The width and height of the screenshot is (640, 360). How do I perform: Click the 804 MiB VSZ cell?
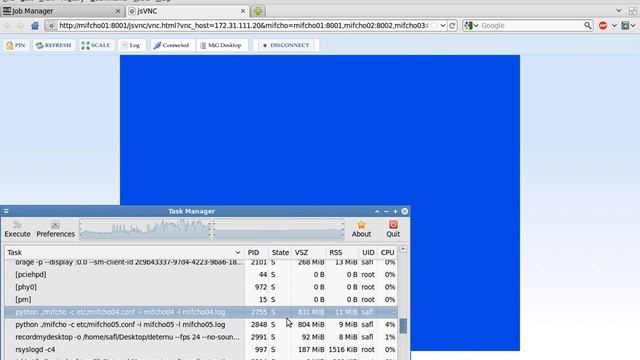[311, 324]
